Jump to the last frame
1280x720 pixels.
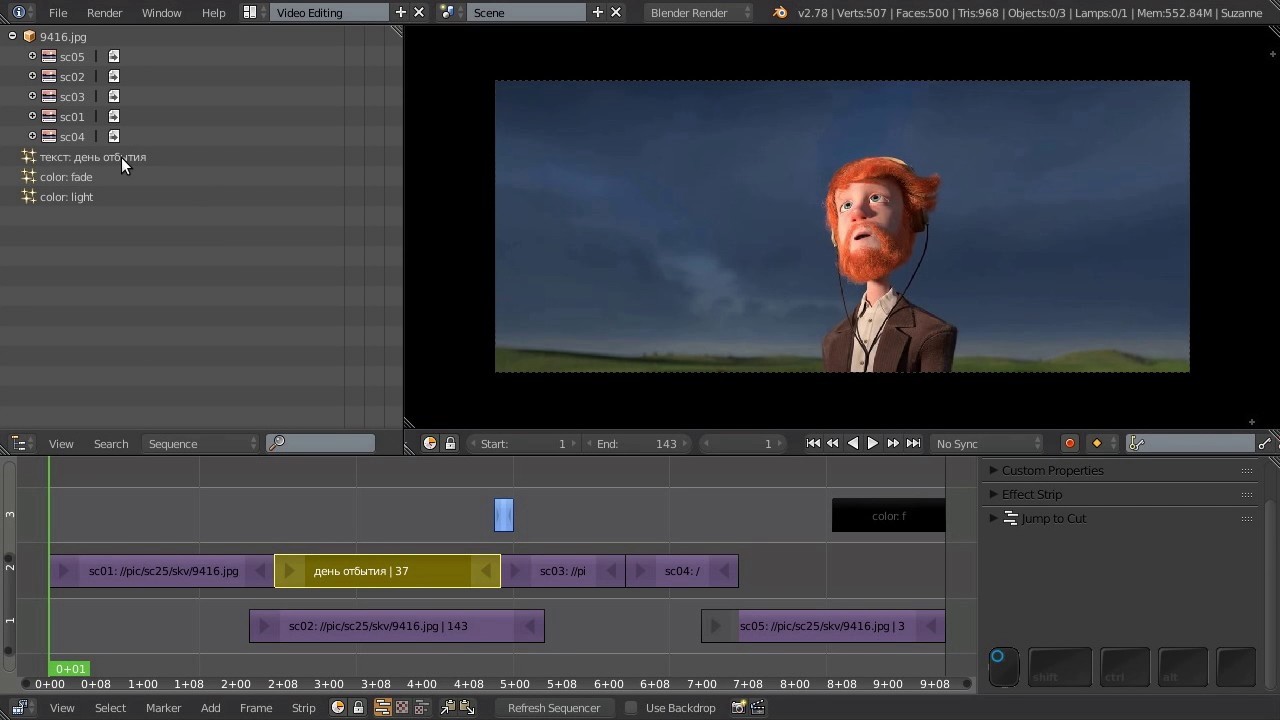pos(913,444)
